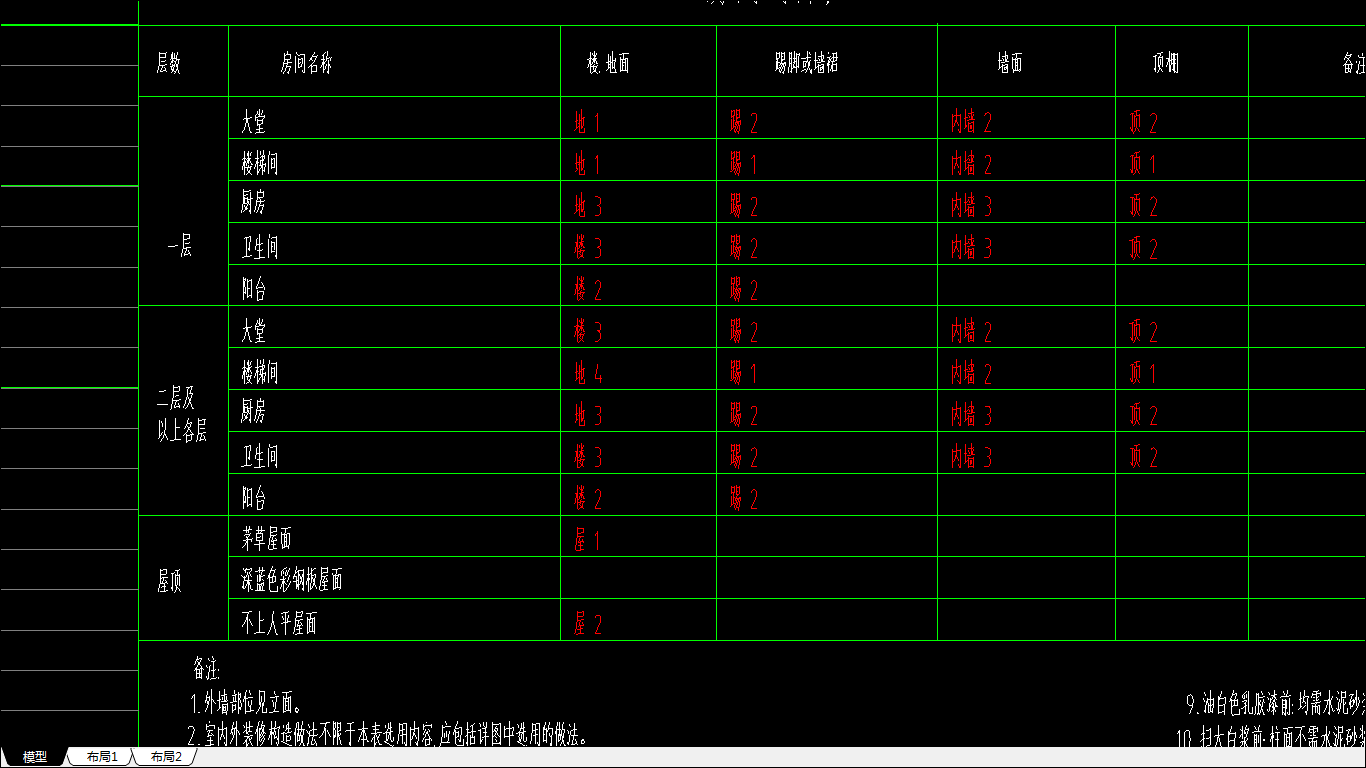
Task: Select 厨房 room name under 二层及以上各层
Action: pyautogui.click(x=254, y=412)
